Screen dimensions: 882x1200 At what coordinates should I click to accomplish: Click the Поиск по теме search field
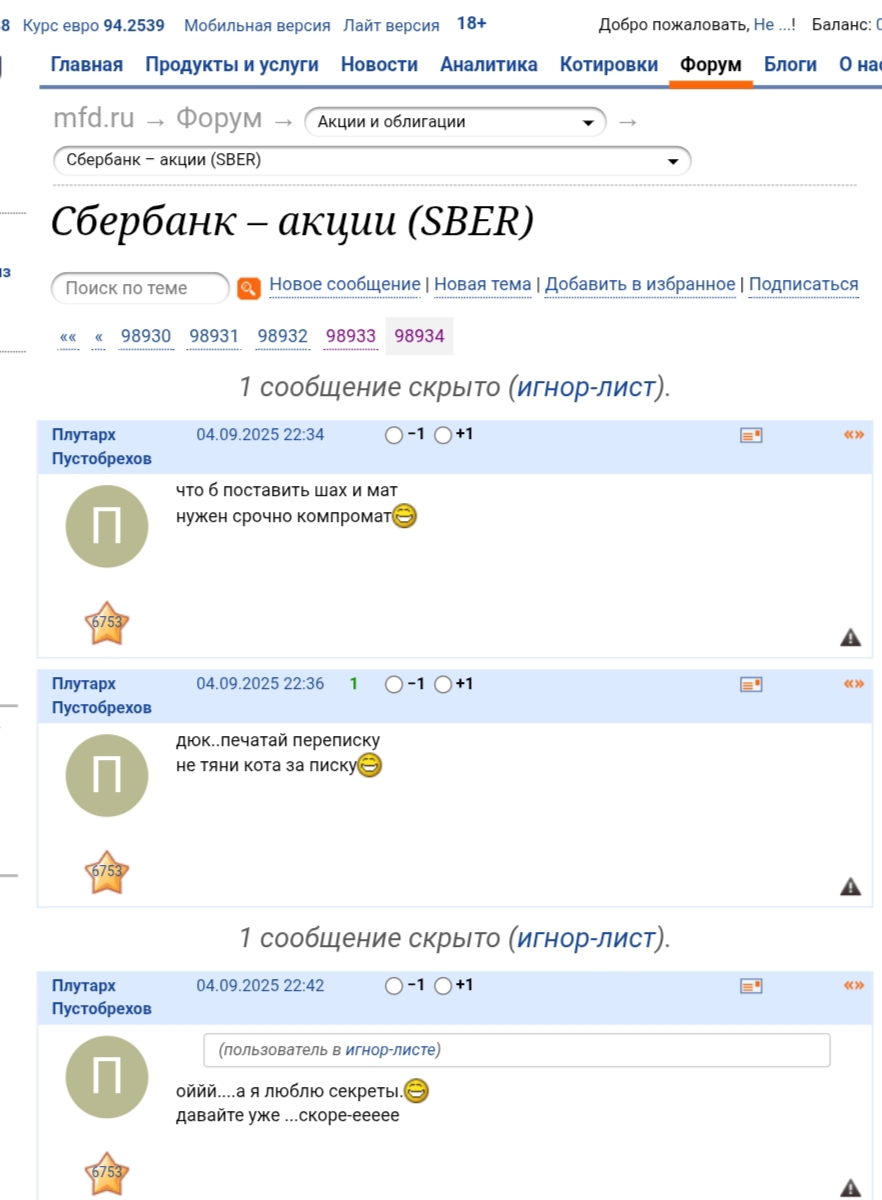point(140,288)
